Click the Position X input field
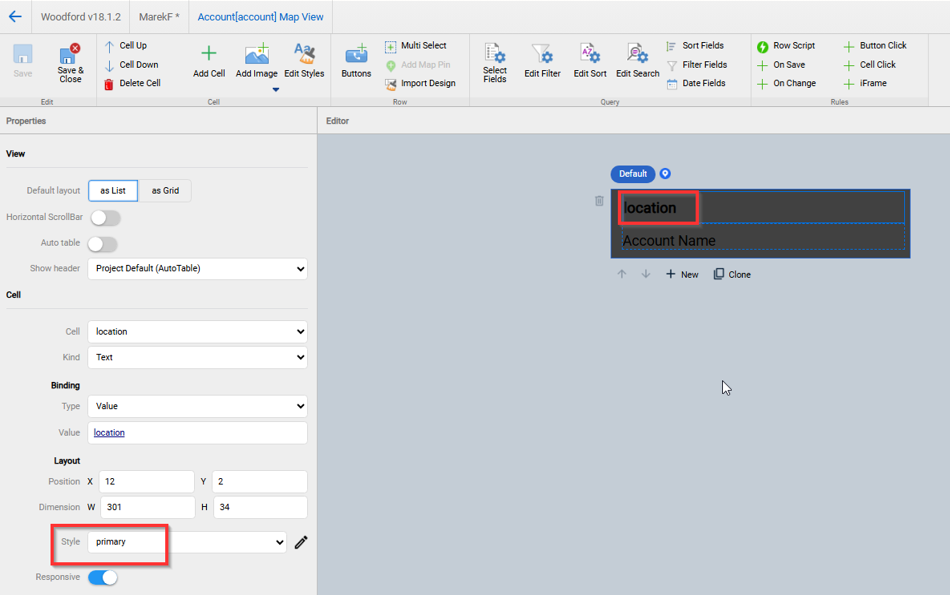Image resolution: width=950 pixels, height=595 pixels. [146, 482]
